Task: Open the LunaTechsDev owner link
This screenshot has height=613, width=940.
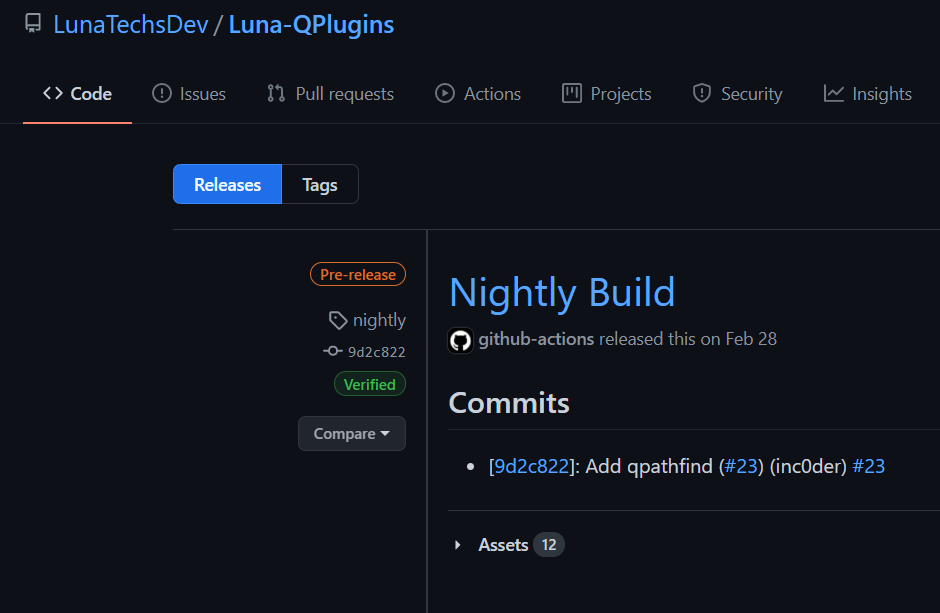Action: [131, 25]
